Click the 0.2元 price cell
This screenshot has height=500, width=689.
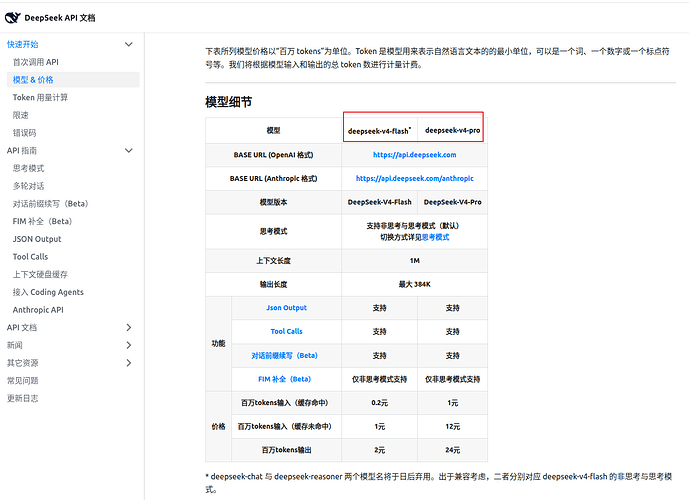pos(379,402)
